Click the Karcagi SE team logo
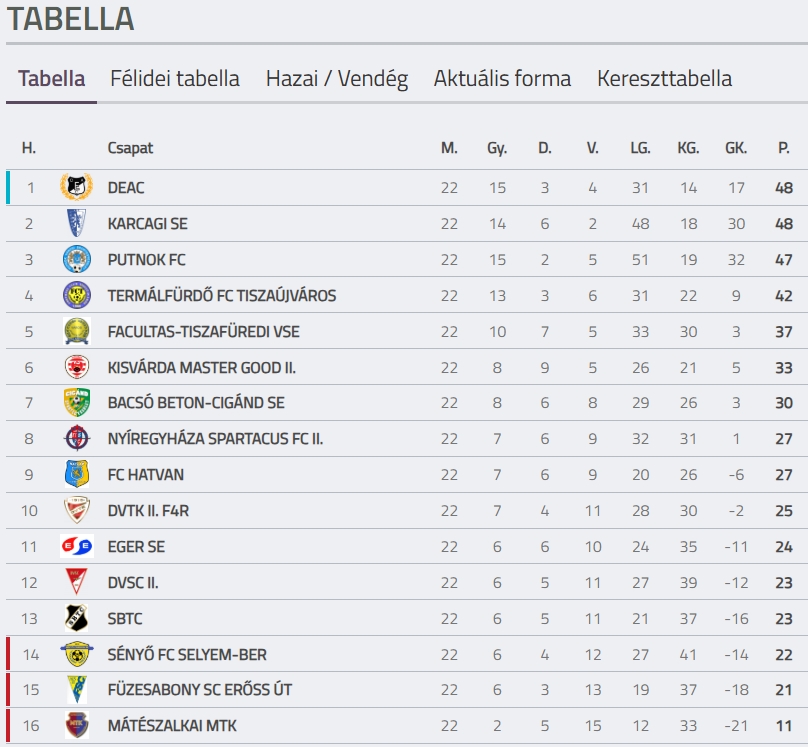This screenshot has height=747, width=808. pyautogui.click(x=76, y=223)
